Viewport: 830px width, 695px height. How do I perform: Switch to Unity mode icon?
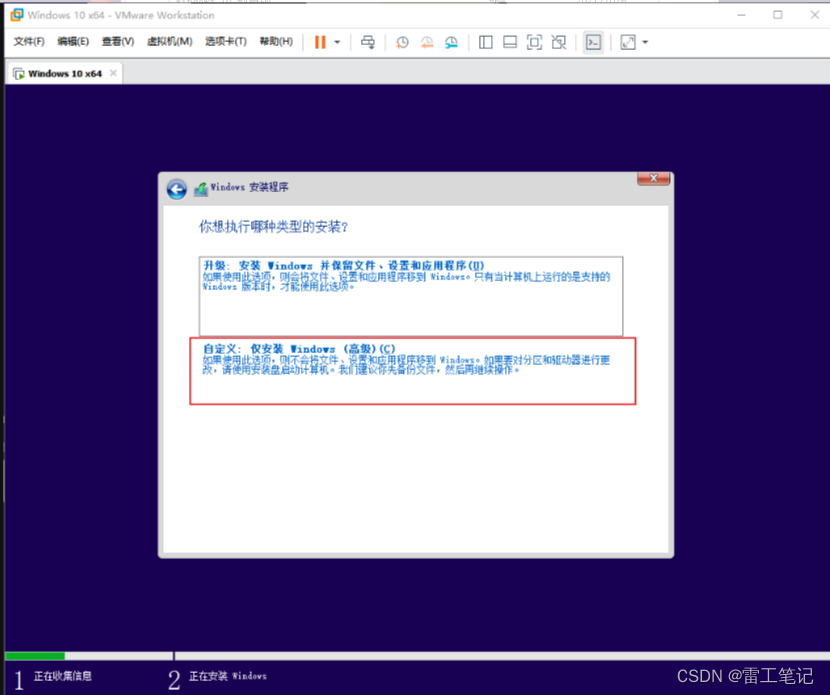[x=559, y=42]
